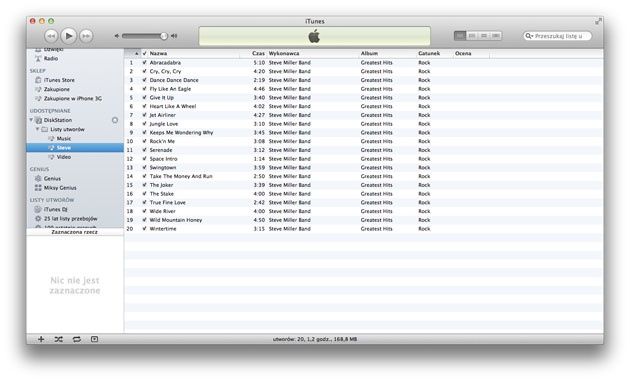Collapse Listy utworów folder
630x381 pixels.
click(x=37, y=129)
